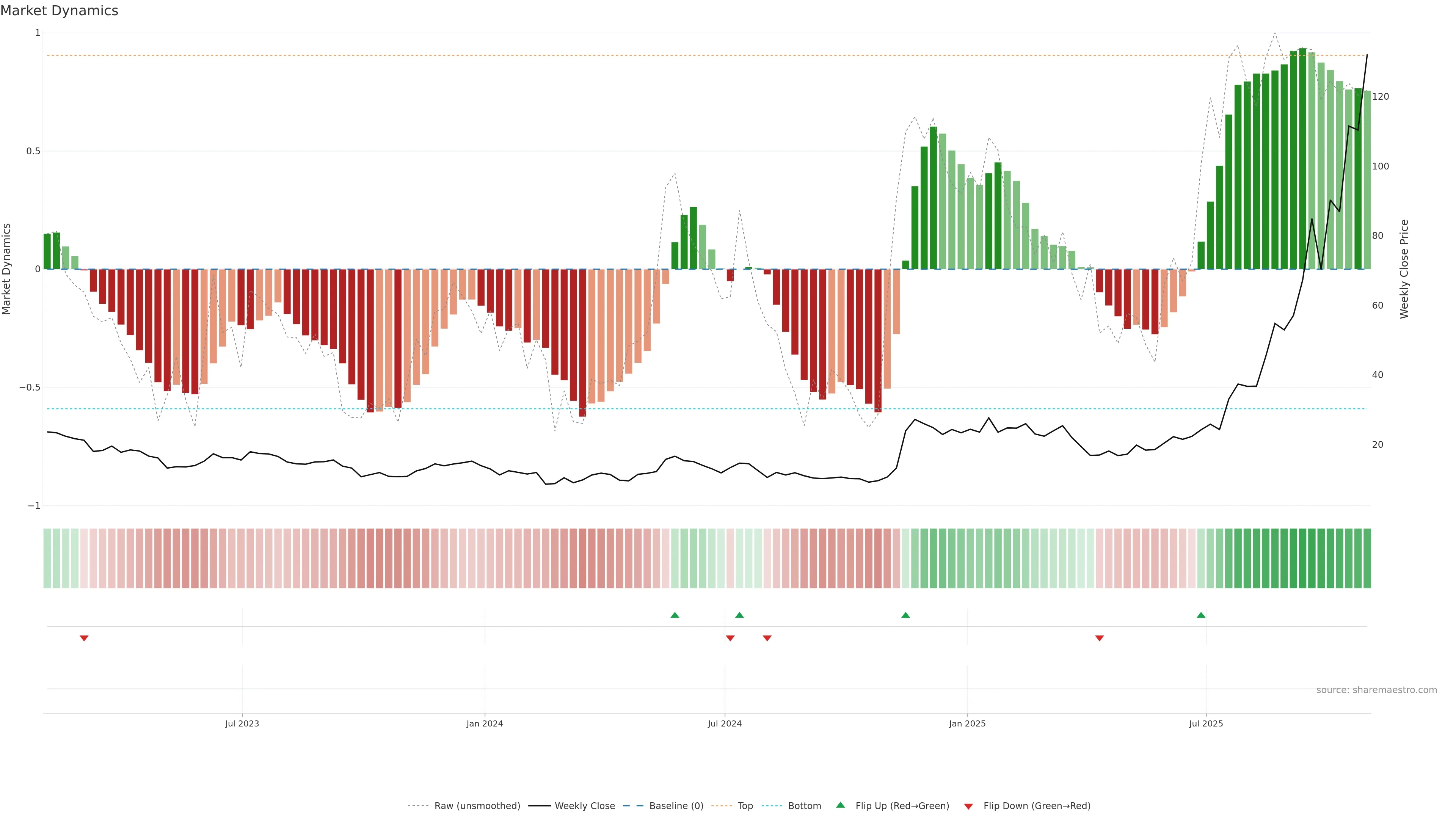Click the Jan 2025 axis label
The height and width of the screenshot is (819, 1456).
(x=967, y=723)
